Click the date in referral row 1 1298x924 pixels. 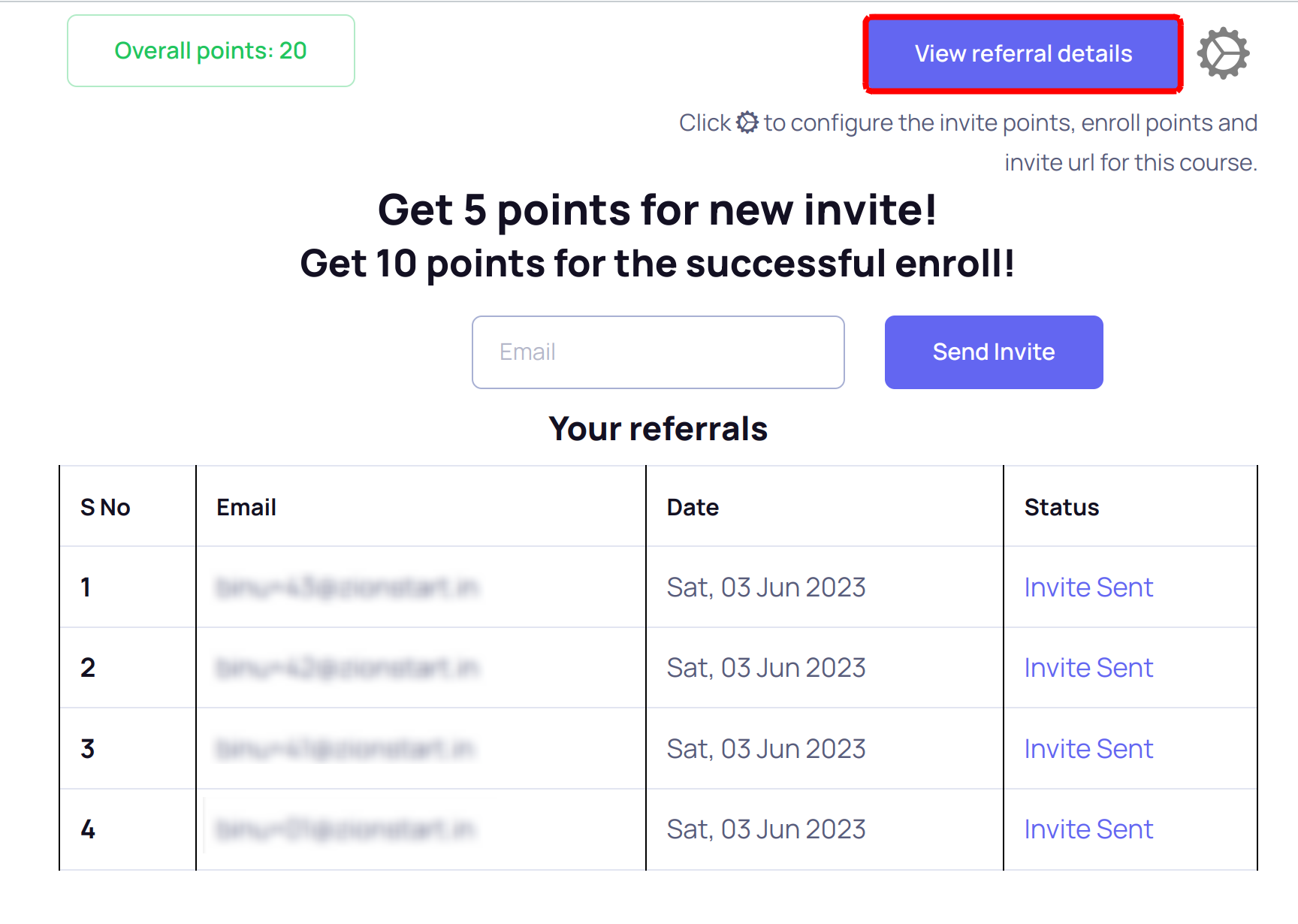(x=766, y=587)
